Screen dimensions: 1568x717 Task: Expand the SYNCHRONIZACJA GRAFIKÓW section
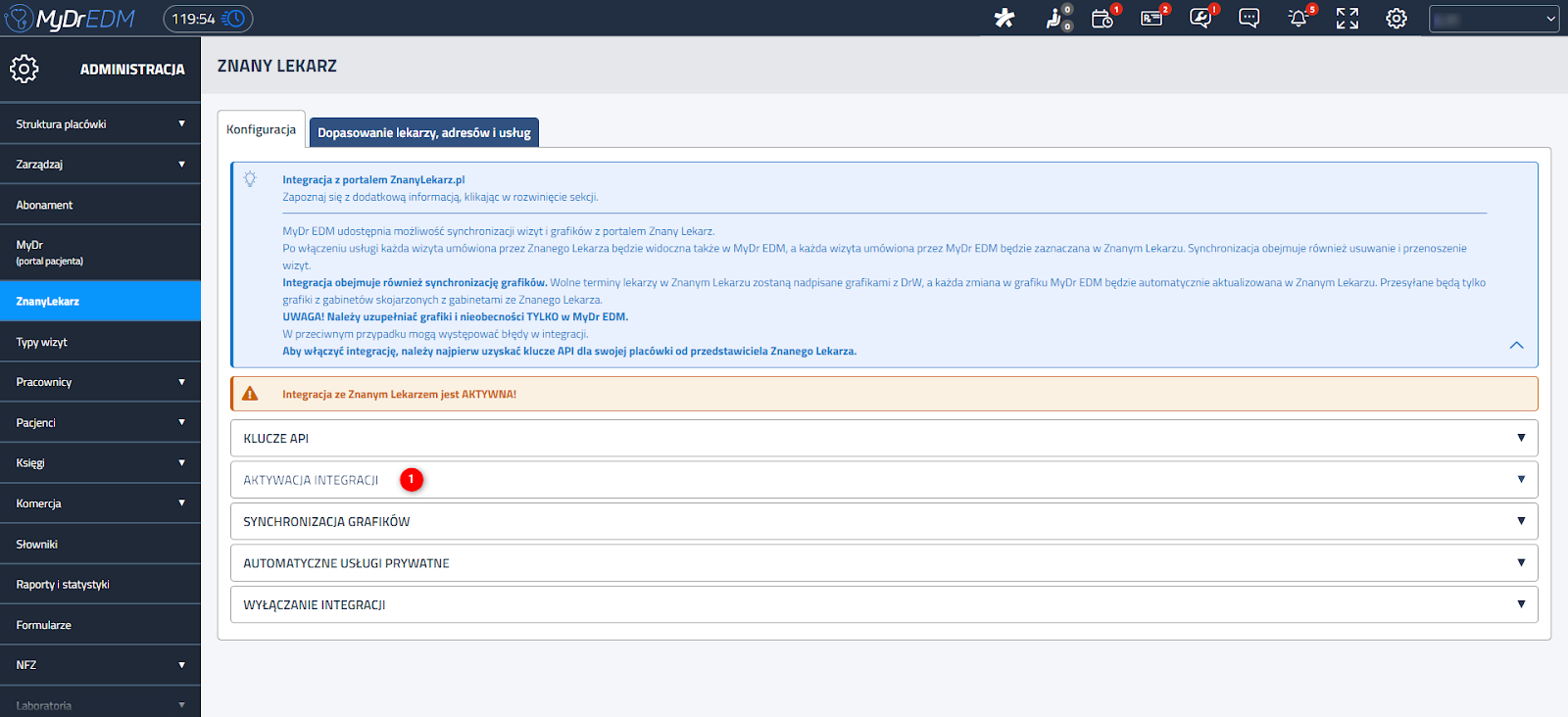tap(883, 521)
